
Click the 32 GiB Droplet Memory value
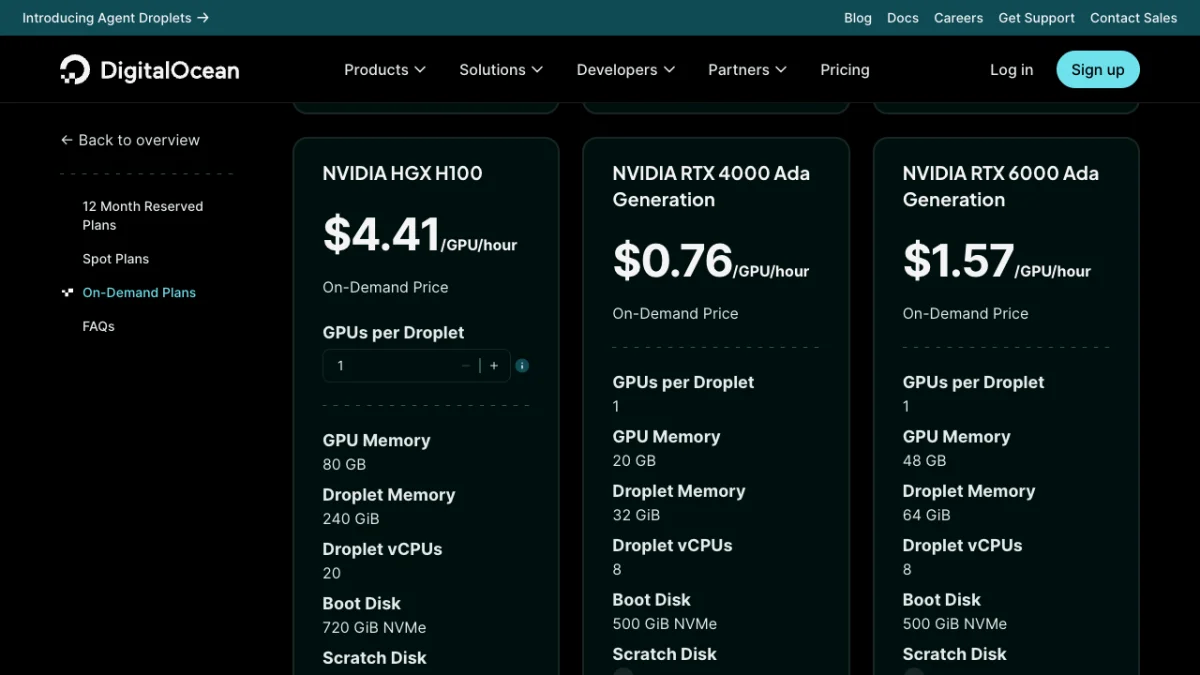pos(636,515)
